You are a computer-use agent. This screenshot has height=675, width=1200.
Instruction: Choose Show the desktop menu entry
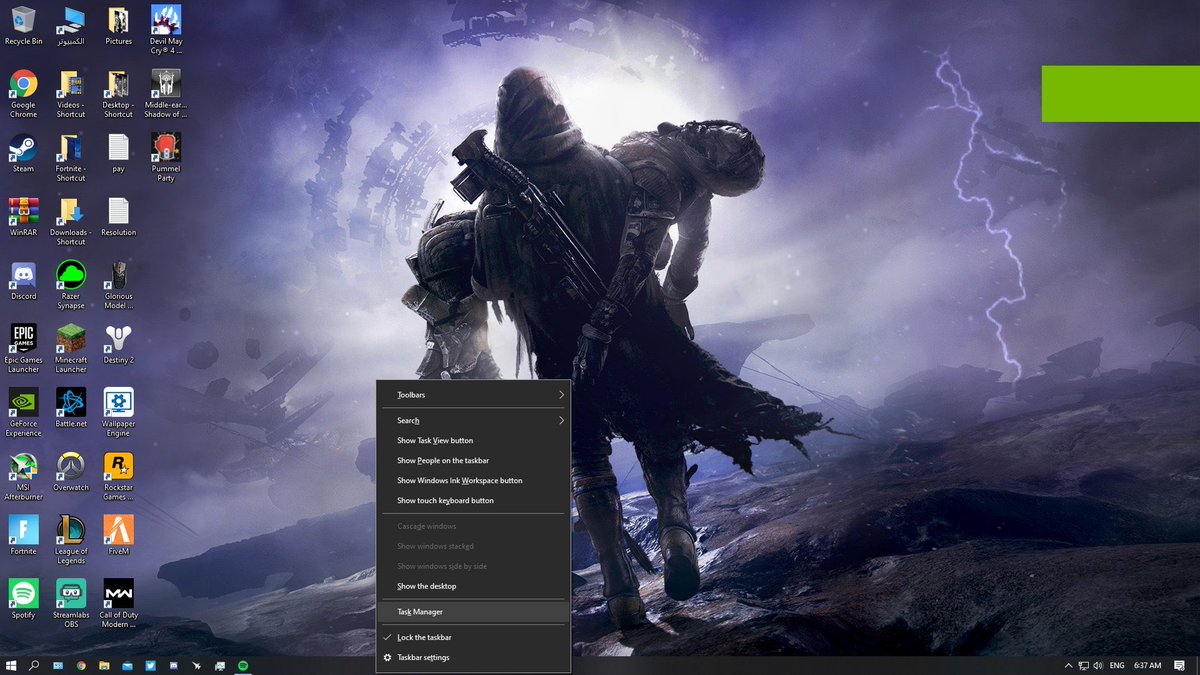(473, 586)
